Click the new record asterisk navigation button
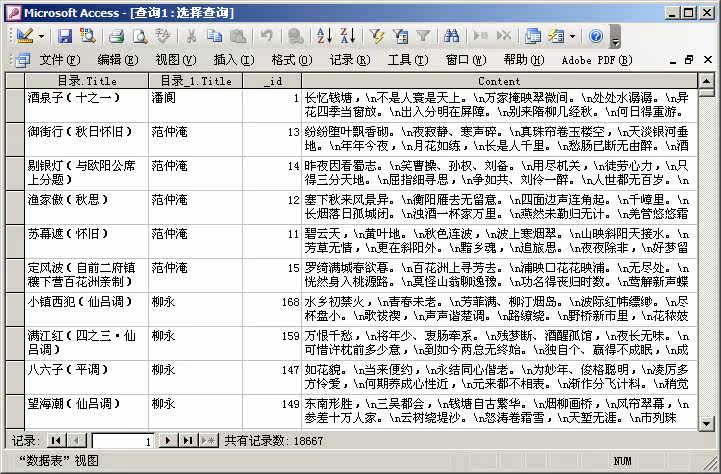This screenshot has height=474, width=721. 208,440
